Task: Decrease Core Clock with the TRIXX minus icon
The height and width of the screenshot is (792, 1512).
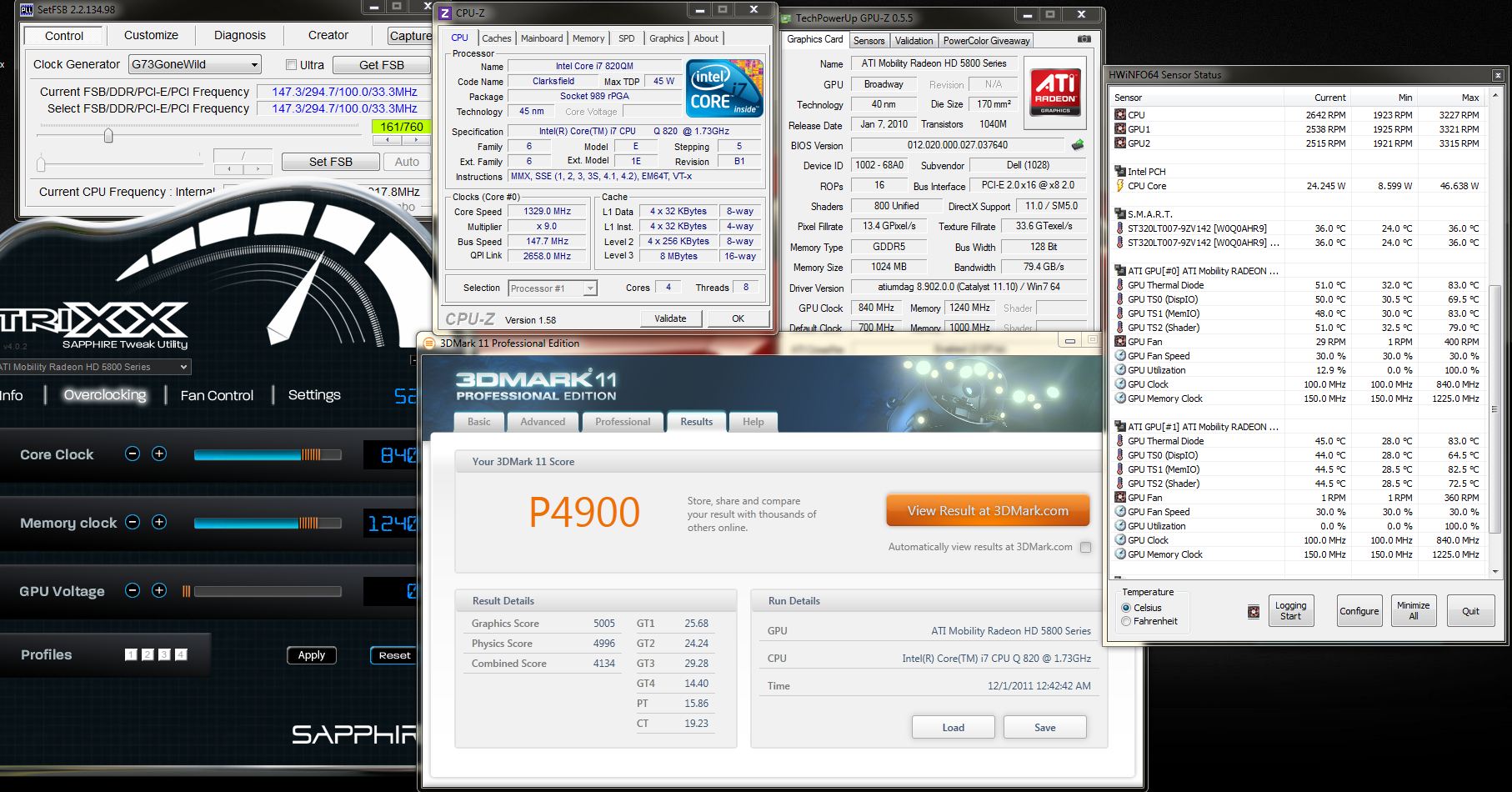Action: click(x=133, y=454)
